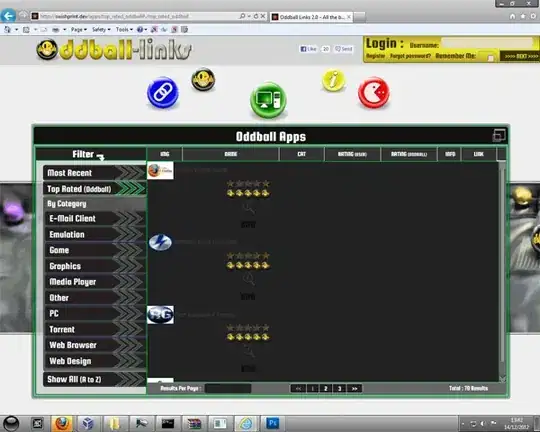The height and width of the screenshot is (432, 540).
Task: Open the green computer apps ball icon
Action: tap(268, 100)
